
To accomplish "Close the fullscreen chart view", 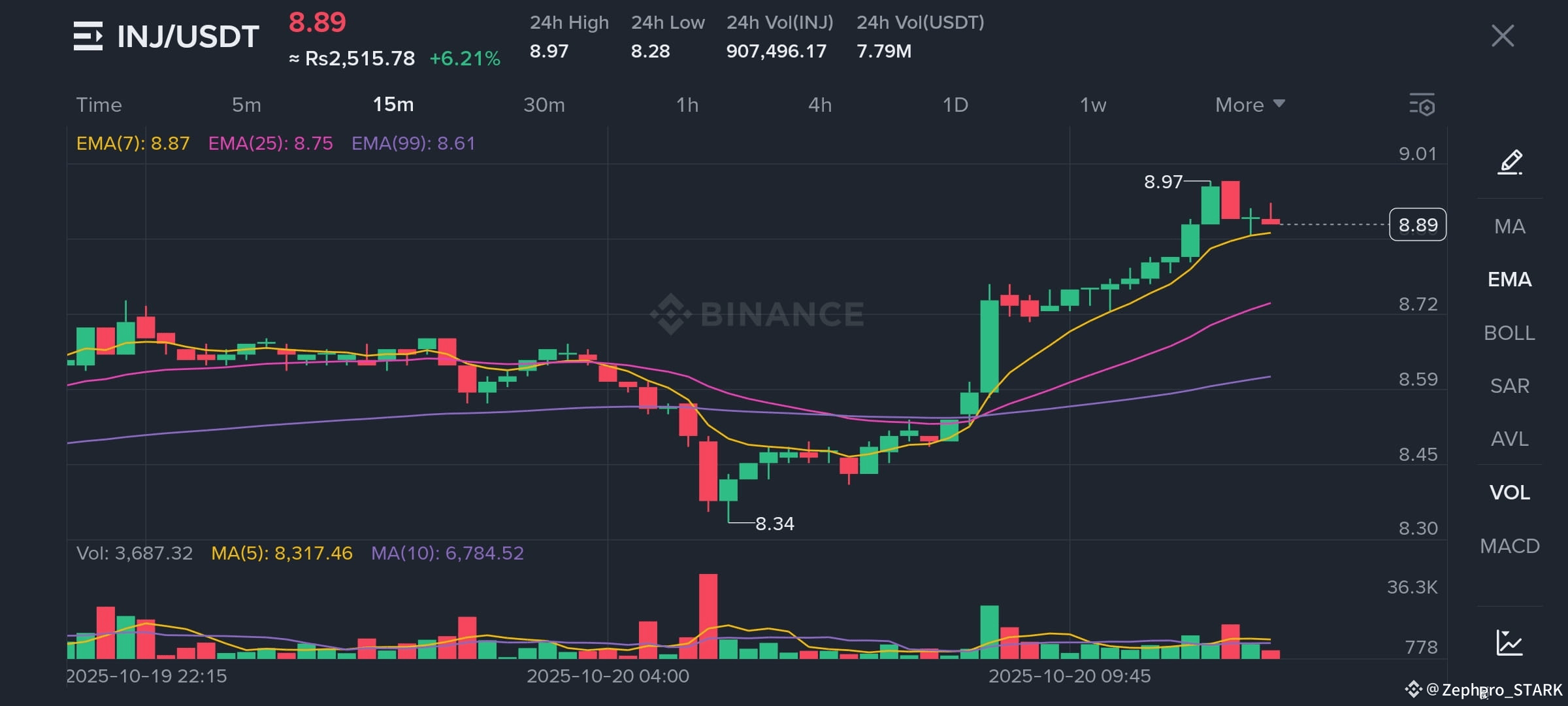I will click(1503, 36).
